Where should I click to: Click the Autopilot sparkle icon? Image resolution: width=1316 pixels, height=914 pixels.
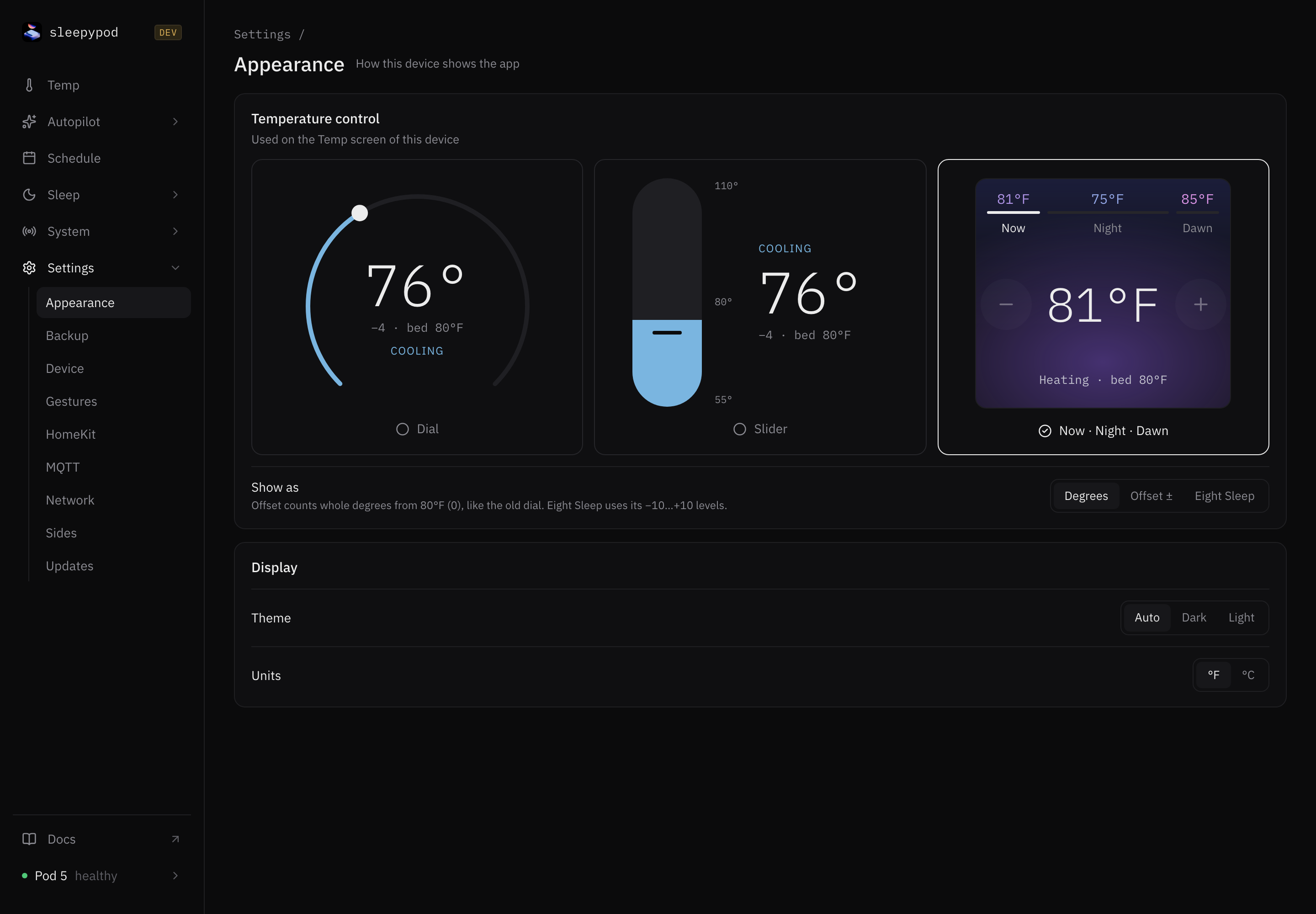(29, 122)
